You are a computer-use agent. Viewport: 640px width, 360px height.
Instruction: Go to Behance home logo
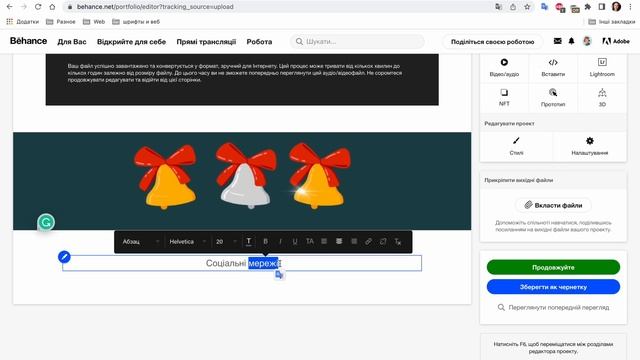click(x=29, y=41)
